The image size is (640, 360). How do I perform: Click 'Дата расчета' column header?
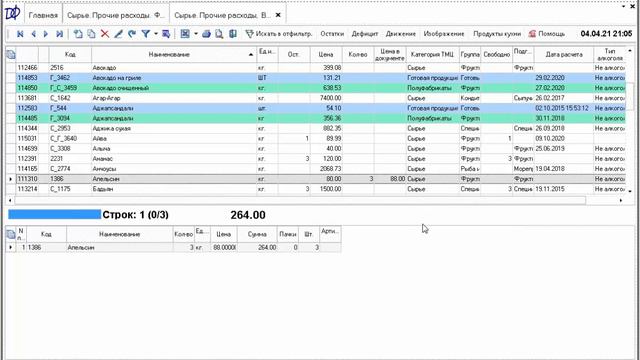click(564, 54)
